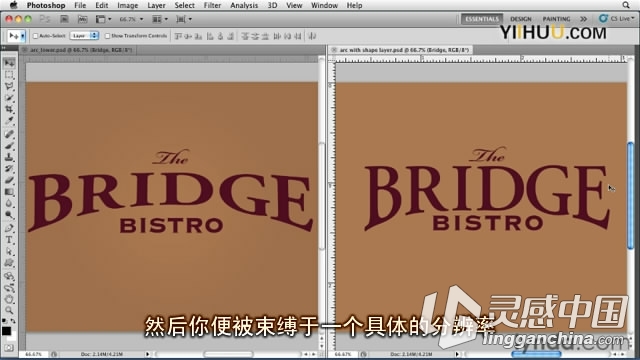Open the Apple menu

click(x=13, y=5)
